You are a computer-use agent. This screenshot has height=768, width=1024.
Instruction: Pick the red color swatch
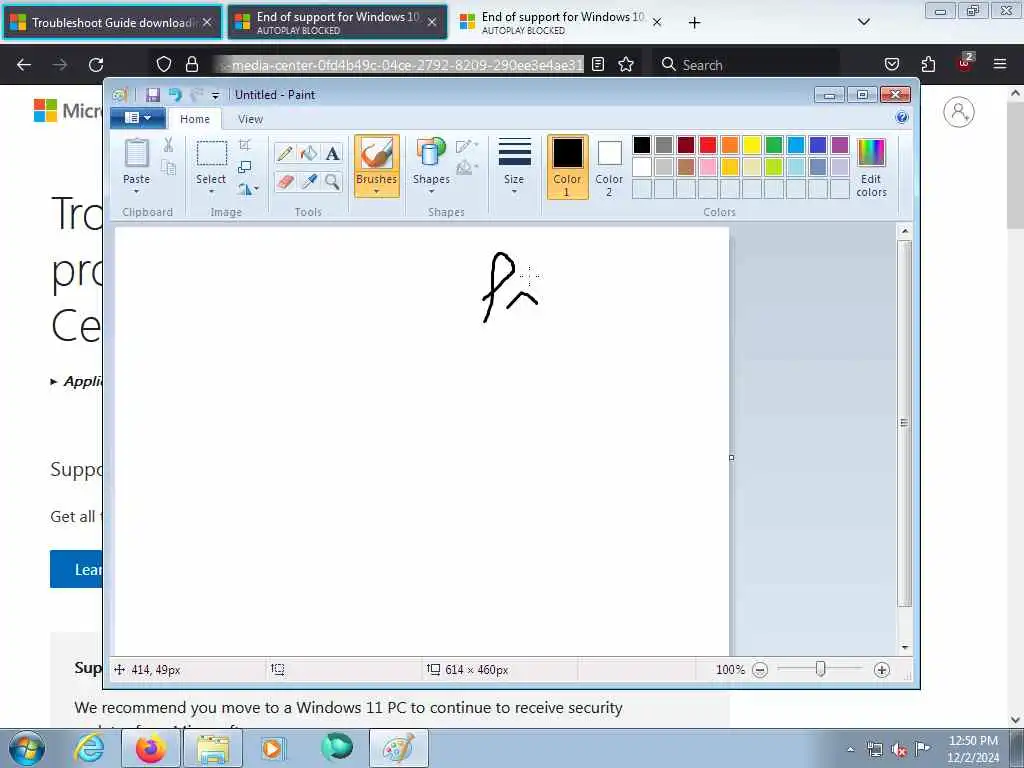click(x=707, y=145)
